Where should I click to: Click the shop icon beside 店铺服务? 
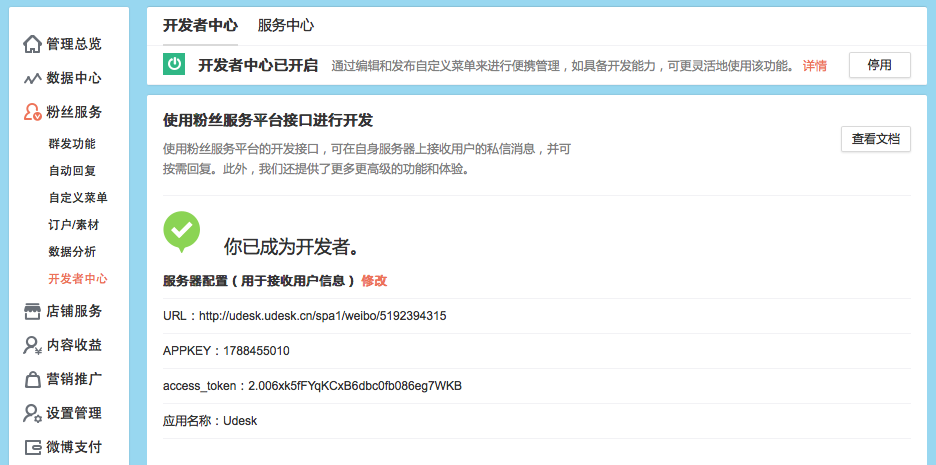pos(33,311)
